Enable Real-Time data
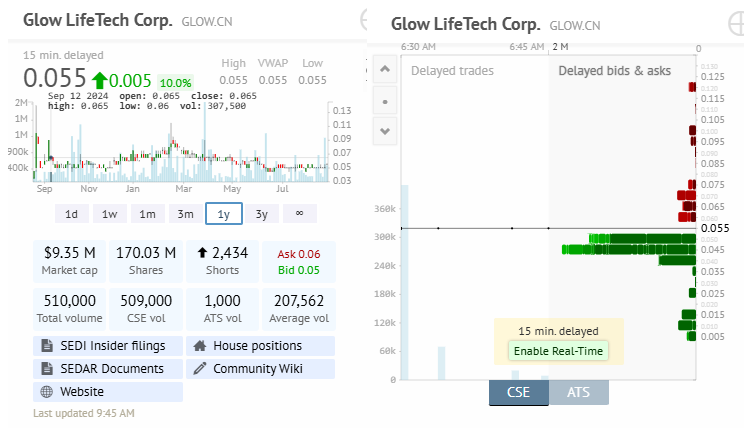The image size is (753, 433). 558,351
